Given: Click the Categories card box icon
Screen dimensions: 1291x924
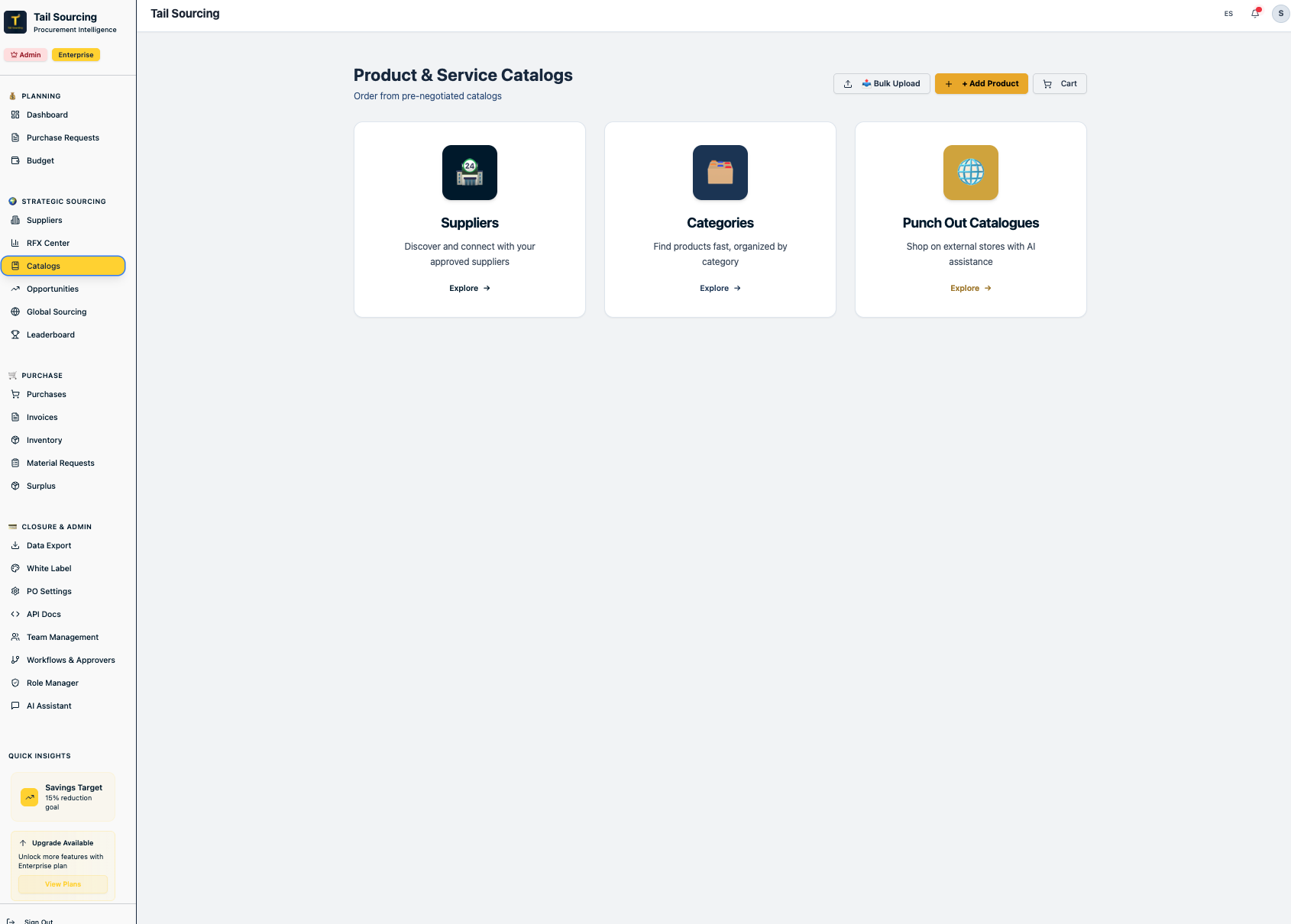Looking at the screenshot, I should [720, 173].
